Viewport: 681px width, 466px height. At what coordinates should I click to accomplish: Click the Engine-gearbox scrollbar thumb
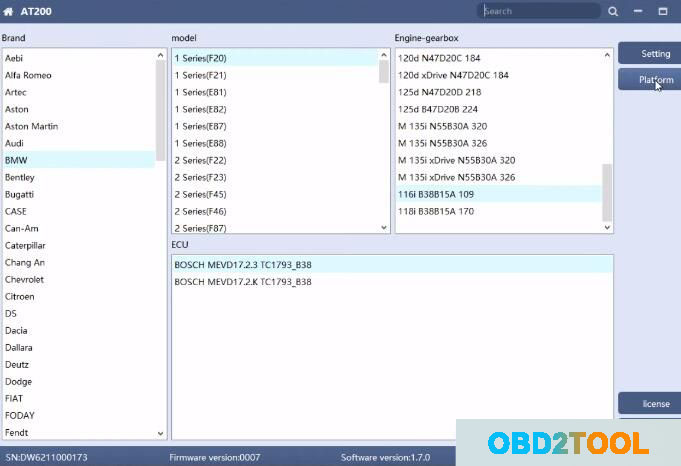607,192
